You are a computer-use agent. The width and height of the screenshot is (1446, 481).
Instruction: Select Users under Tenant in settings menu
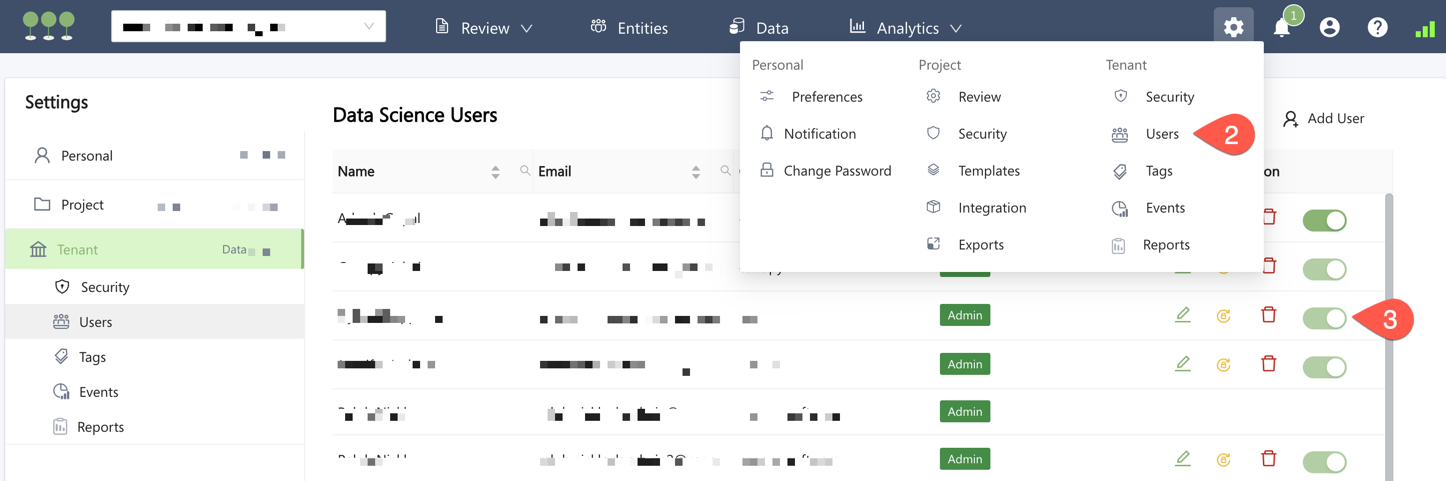(1161, 134)
